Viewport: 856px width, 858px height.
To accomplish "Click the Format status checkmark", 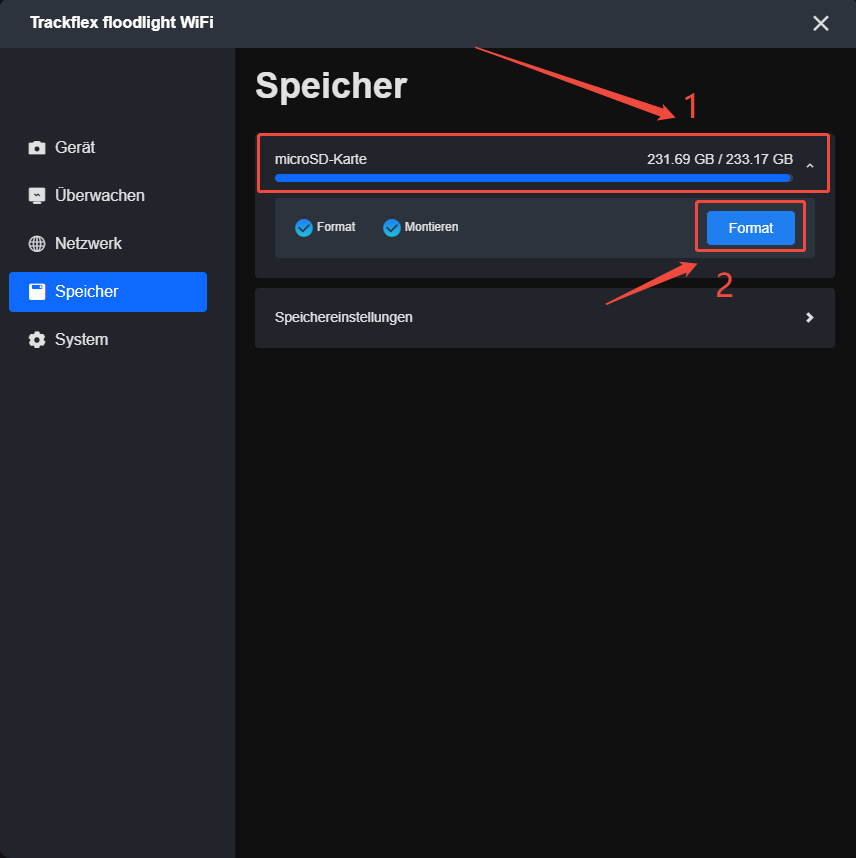I will click(304, 227).
